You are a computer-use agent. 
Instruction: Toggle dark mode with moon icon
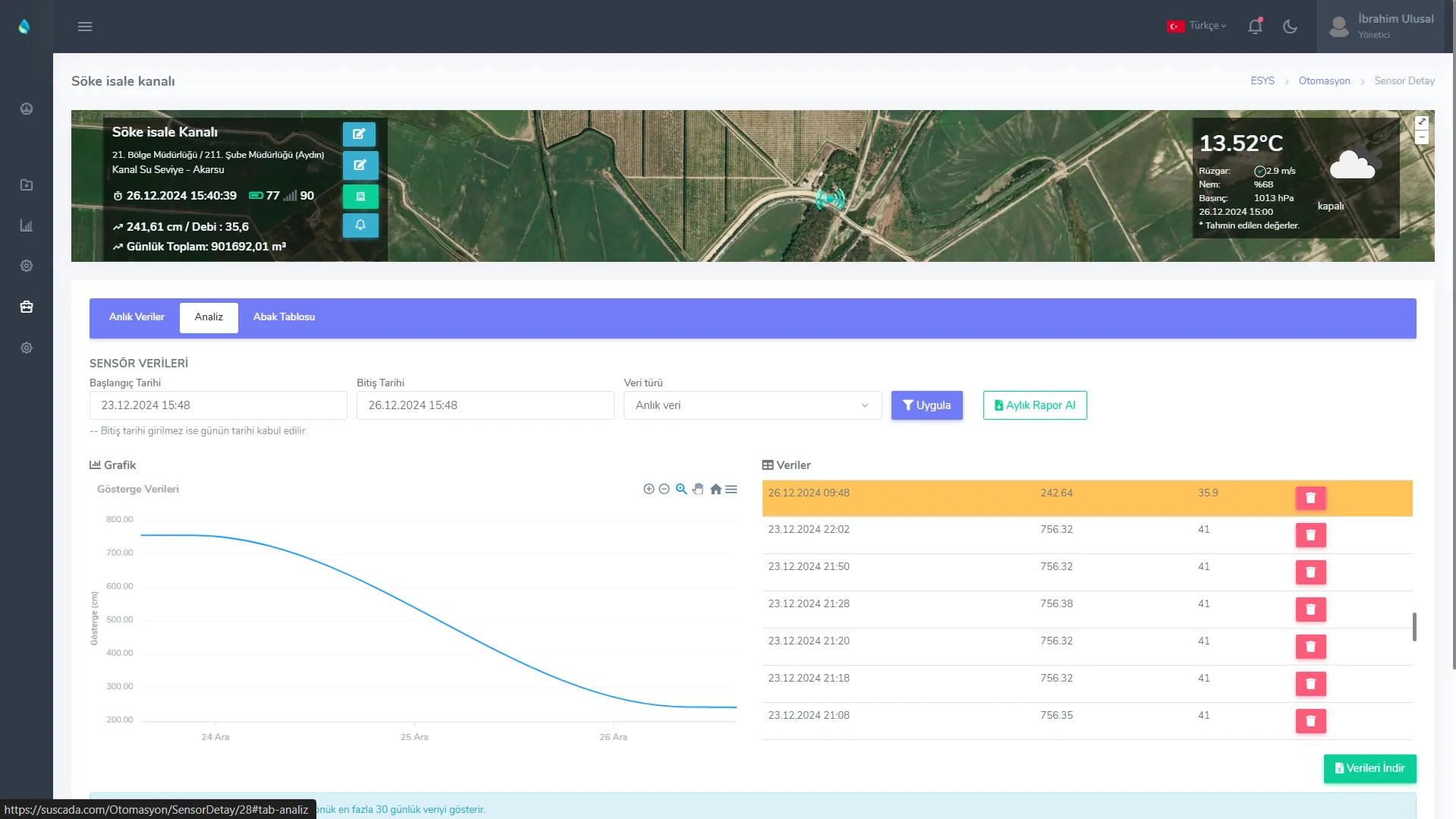[x=1290, y=27]
